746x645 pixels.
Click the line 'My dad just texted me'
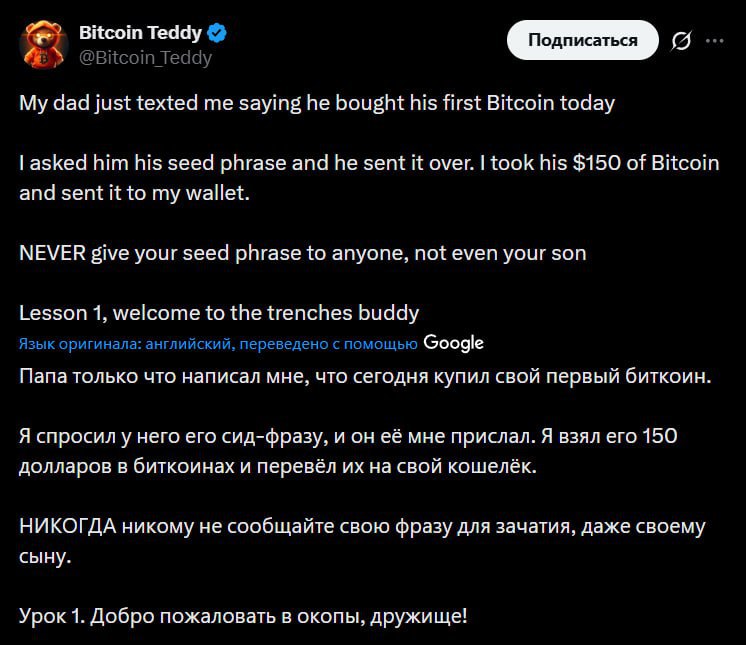point(317,103)
